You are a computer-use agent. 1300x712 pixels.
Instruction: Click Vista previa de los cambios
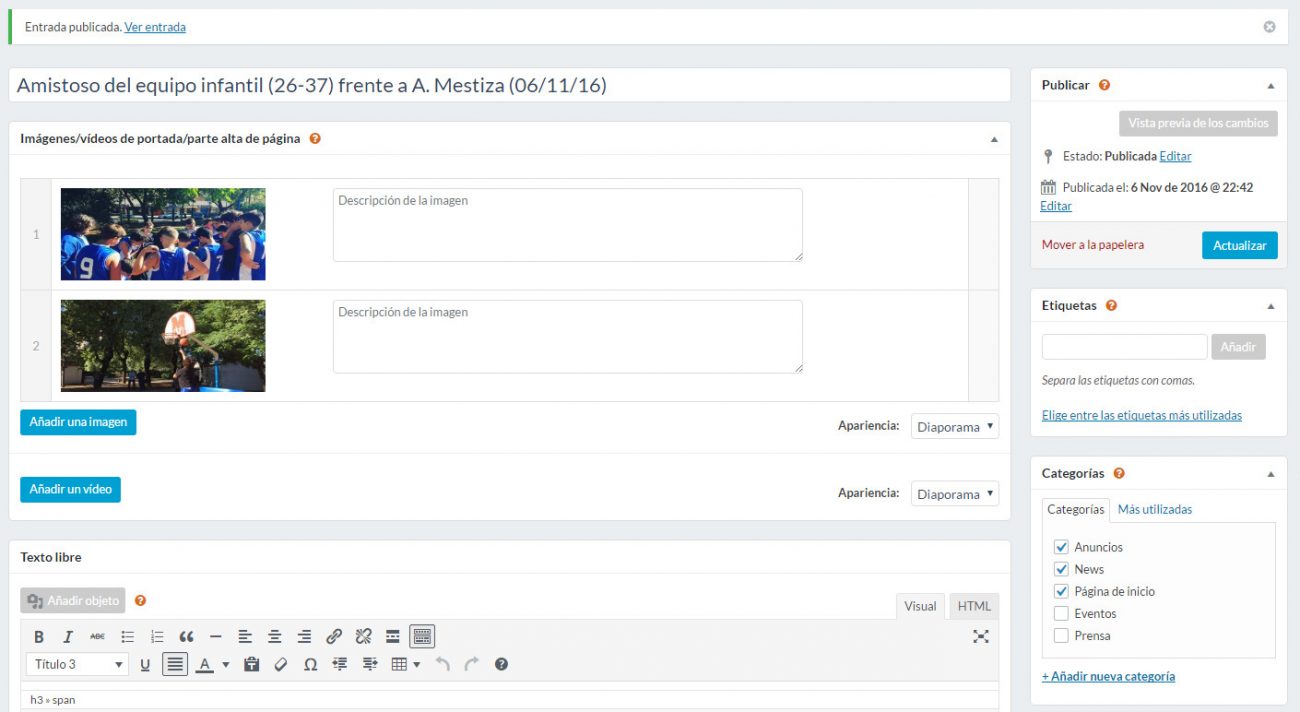click(1198, 123)
